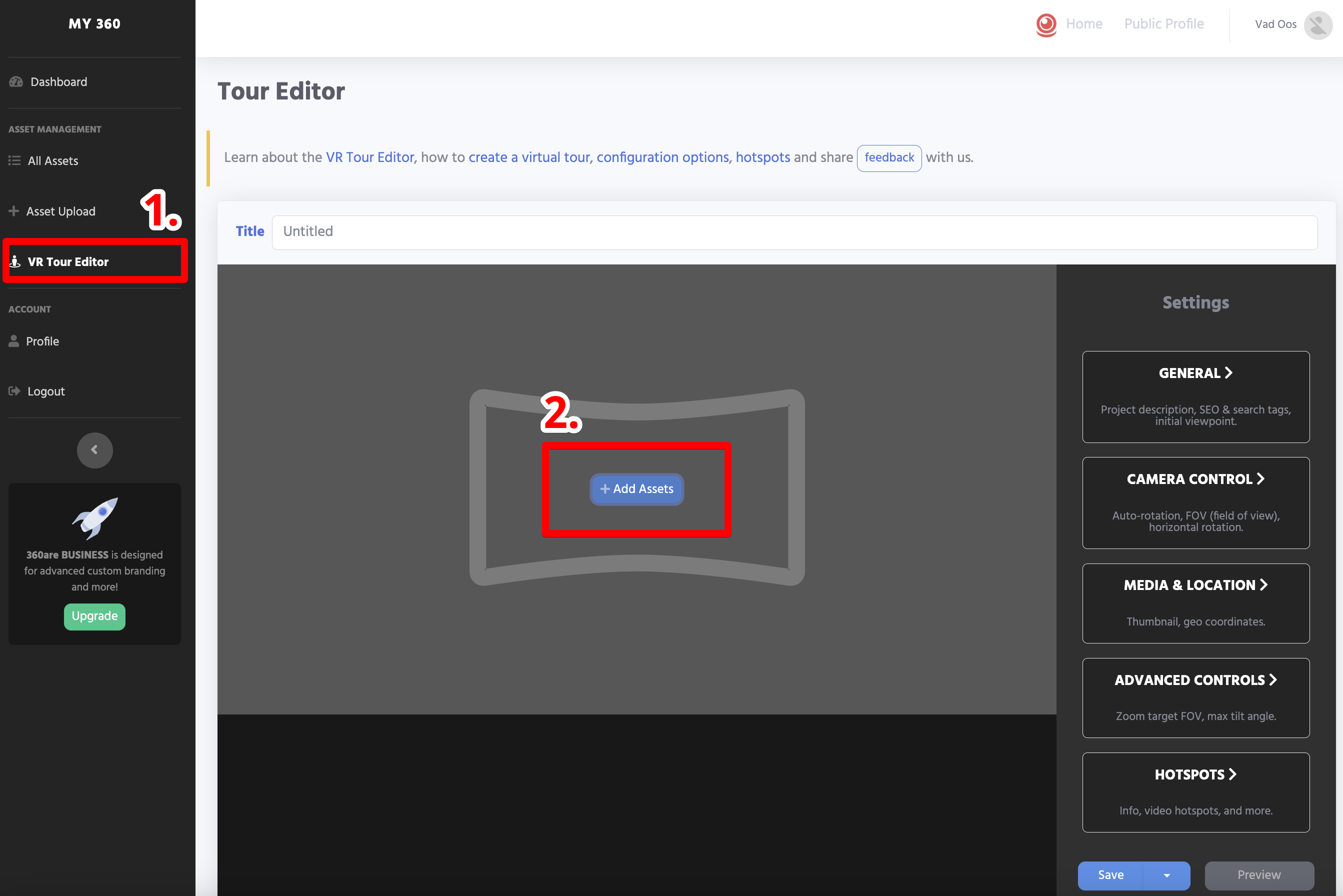The height and width of the screenshot is (896, 1343).
Task: Click the Dashboard gauge icon
Action: [16, 81]
